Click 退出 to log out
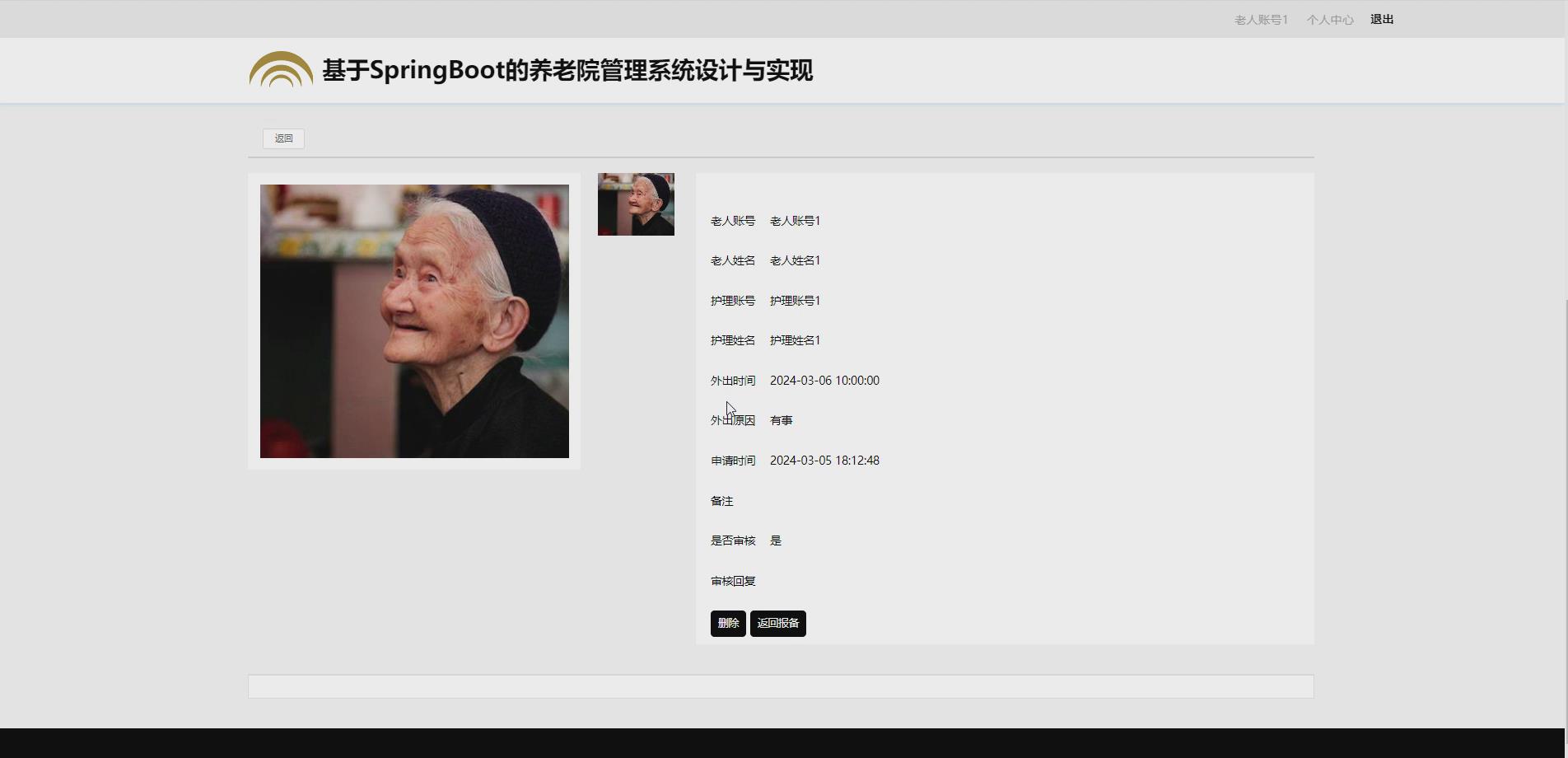 (1381, 18)
